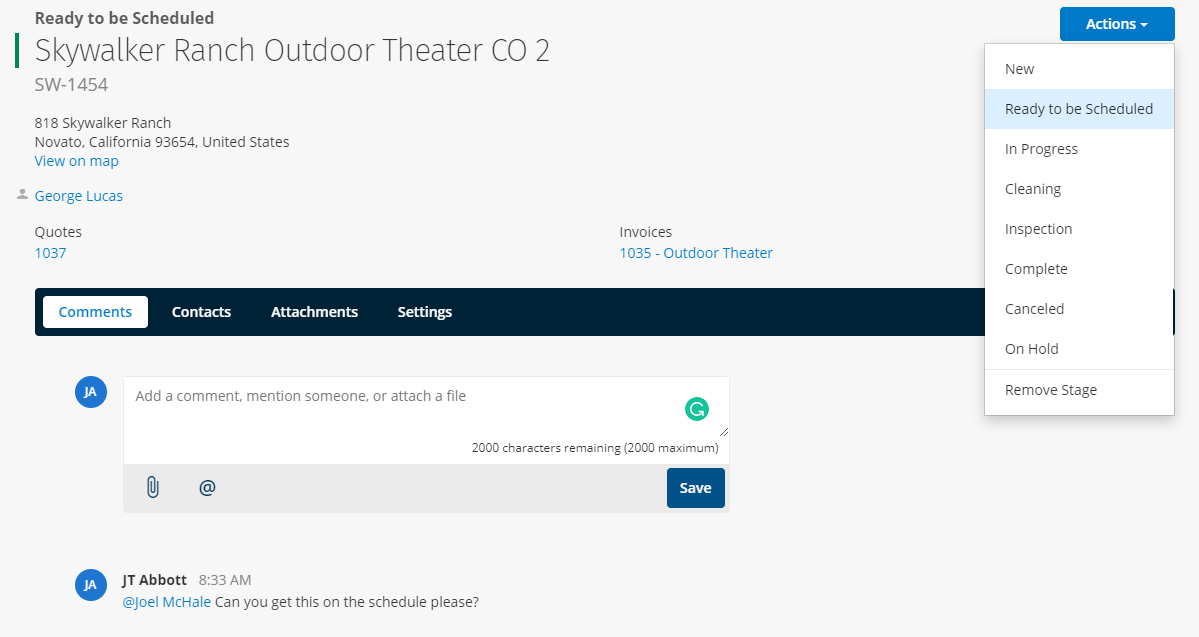
Task: Open the Actions dropdown button
Action: coord(1116,24)
